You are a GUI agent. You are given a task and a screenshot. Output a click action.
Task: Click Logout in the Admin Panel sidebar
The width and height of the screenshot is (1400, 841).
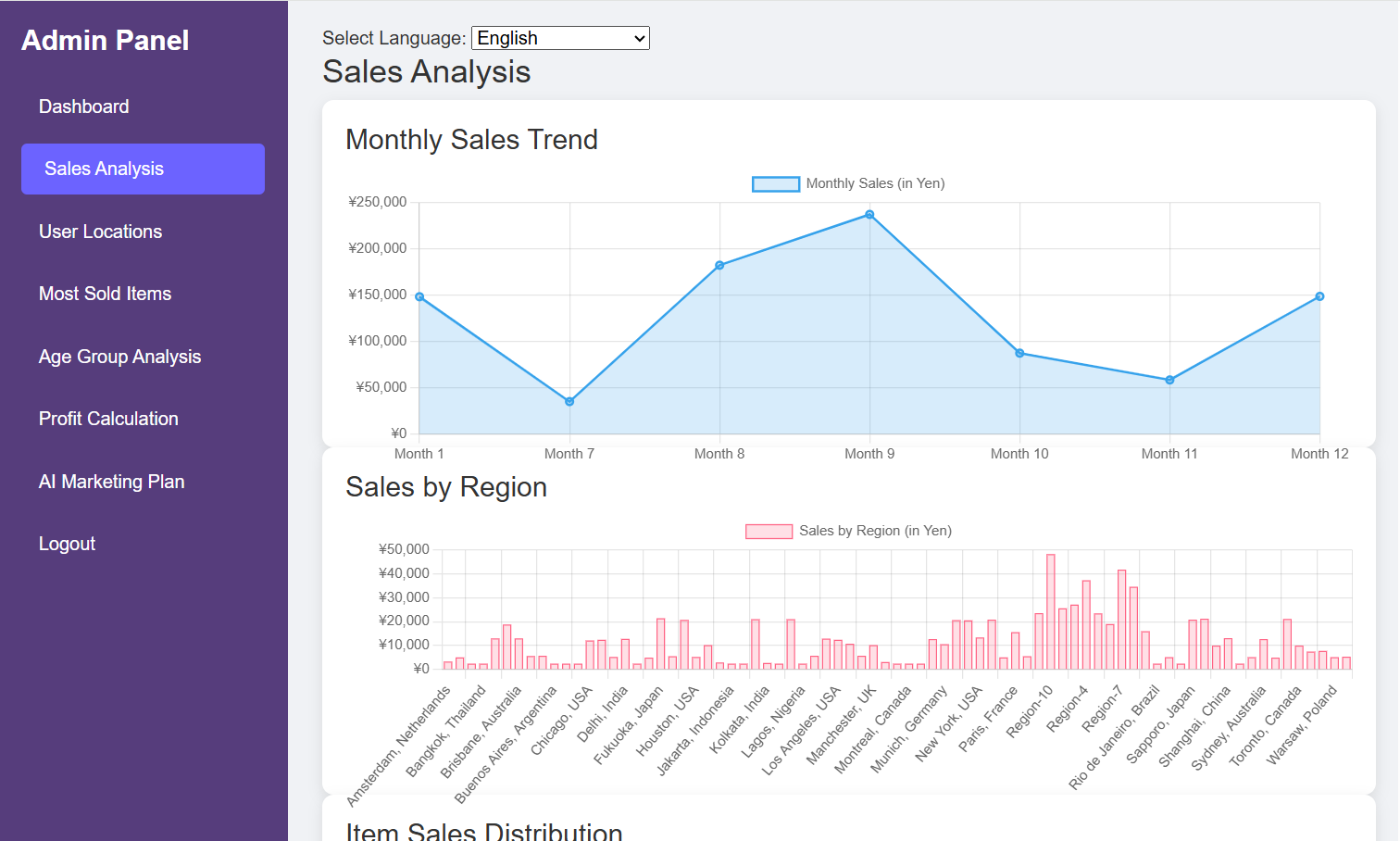[67, 544]
